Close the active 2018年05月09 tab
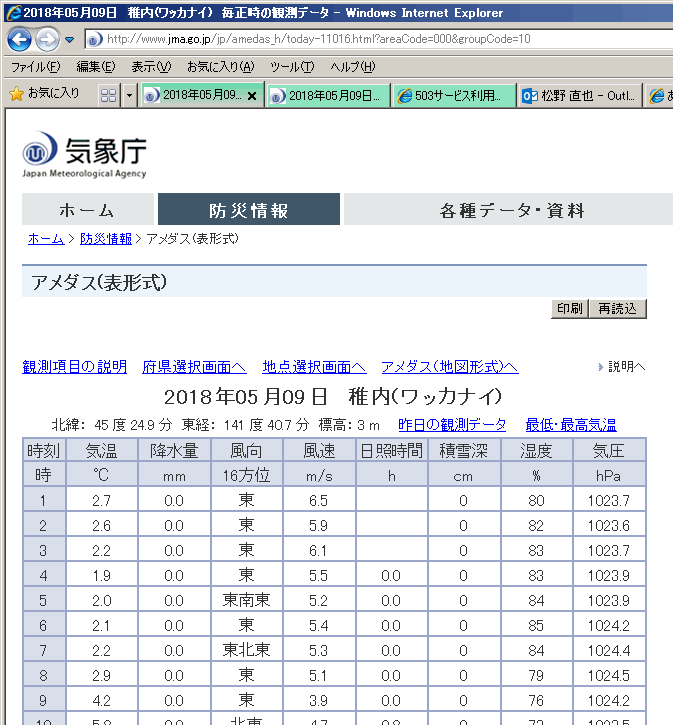 252,96
